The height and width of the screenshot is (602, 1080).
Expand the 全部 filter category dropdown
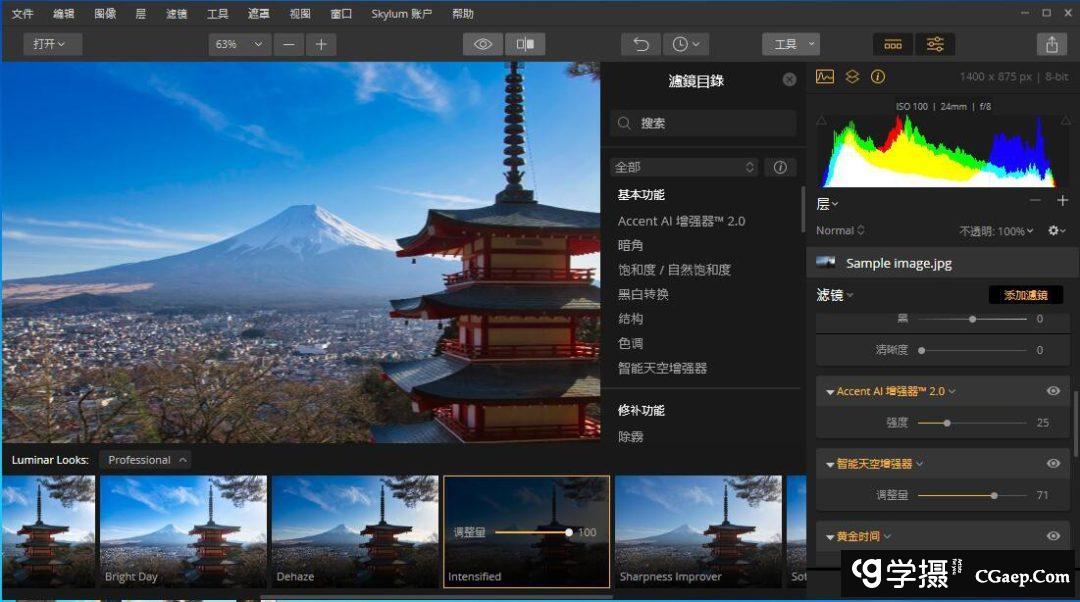click(684, 167)
